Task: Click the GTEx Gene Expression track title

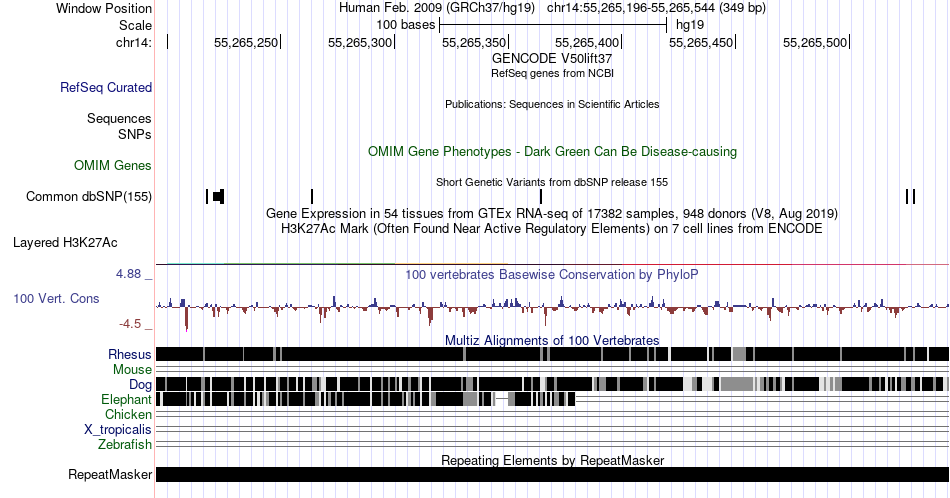Action: (552, 213)
